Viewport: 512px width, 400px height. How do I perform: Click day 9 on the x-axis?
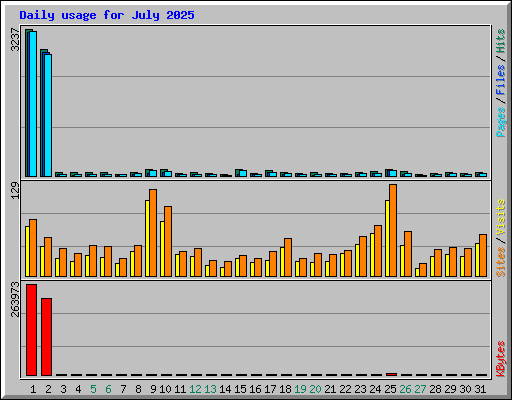tap(153, 389)
